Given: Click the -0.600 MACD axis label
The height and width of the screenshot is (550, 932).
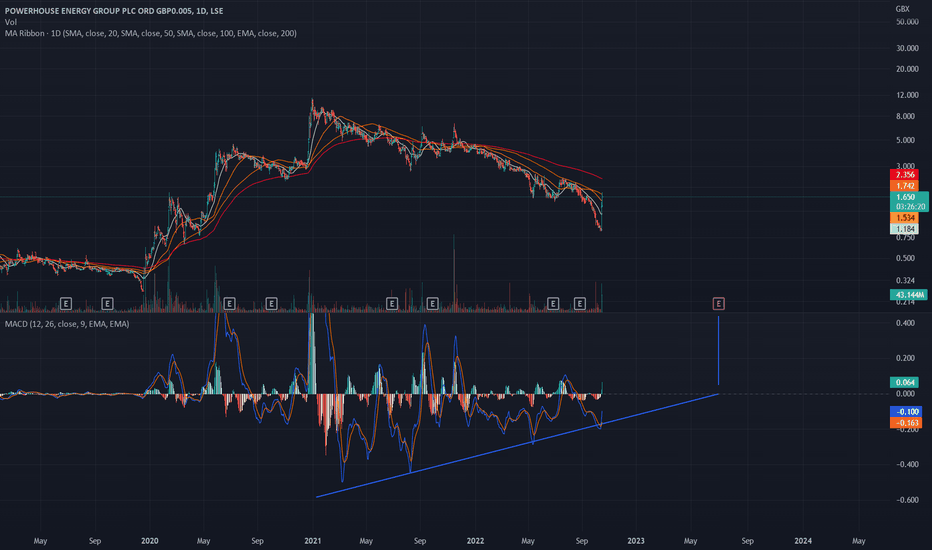Looking at the screenshot, I should point(906,500).
